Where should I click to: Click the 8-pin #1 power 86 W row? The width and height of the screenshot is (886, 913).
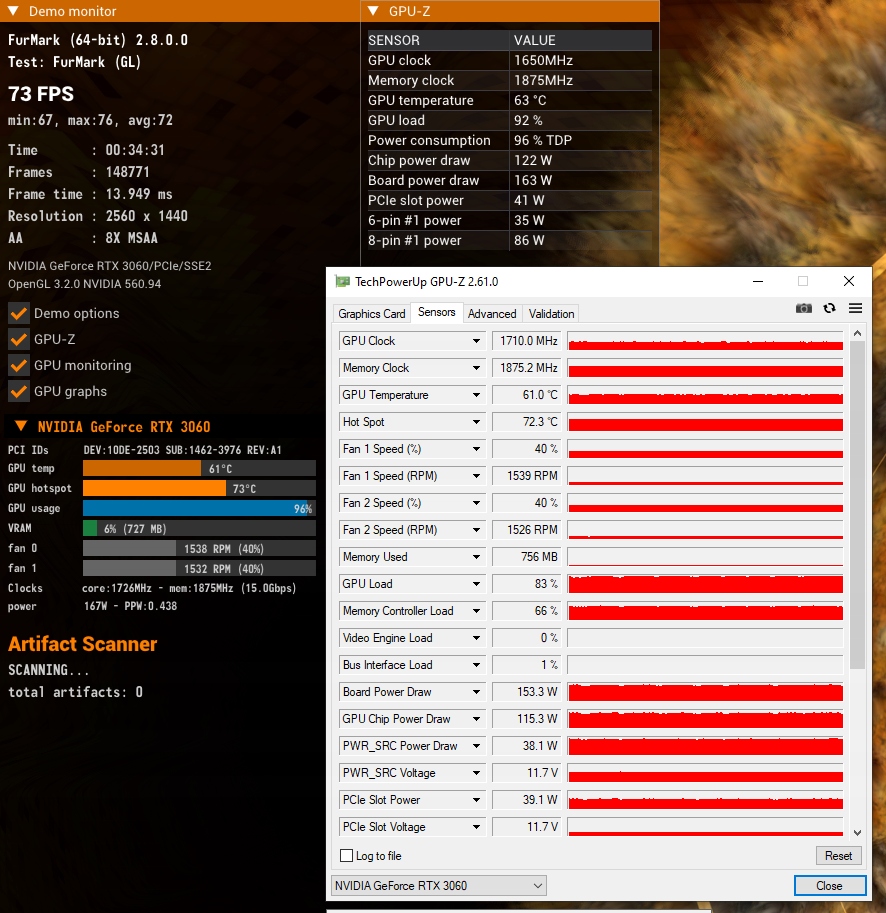(x=509, y=240)
